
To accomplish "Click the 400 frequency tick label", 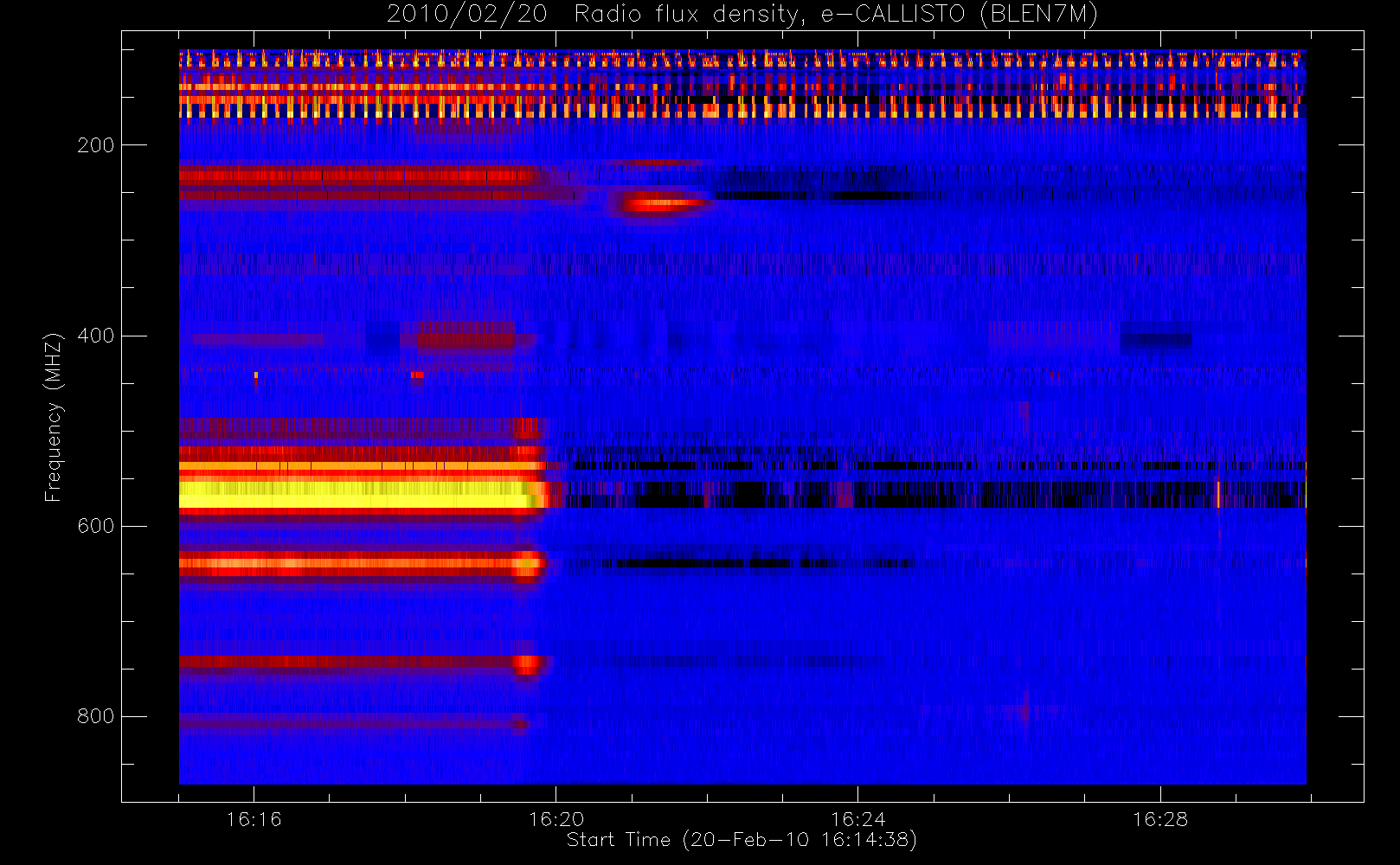I will 96,336.
